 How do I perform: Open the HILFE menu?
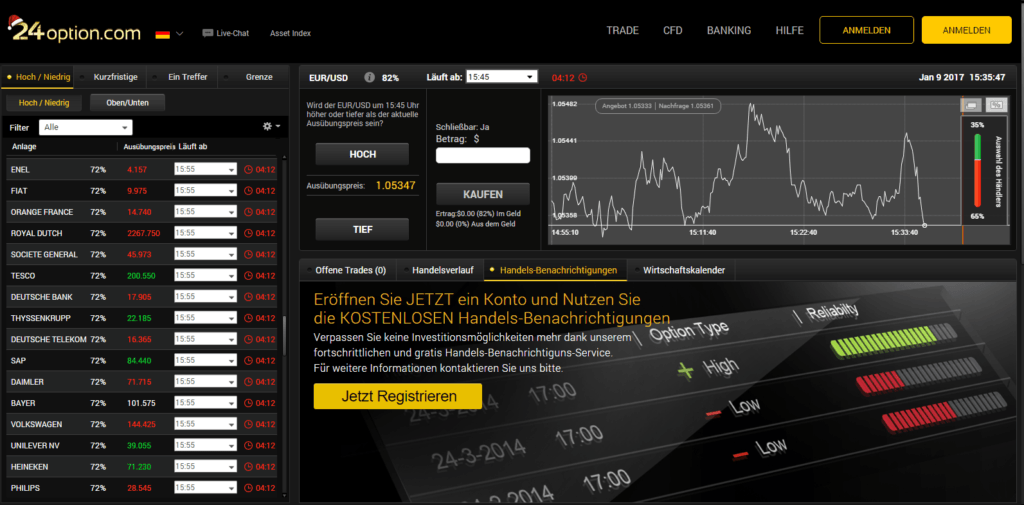point(790,31)
